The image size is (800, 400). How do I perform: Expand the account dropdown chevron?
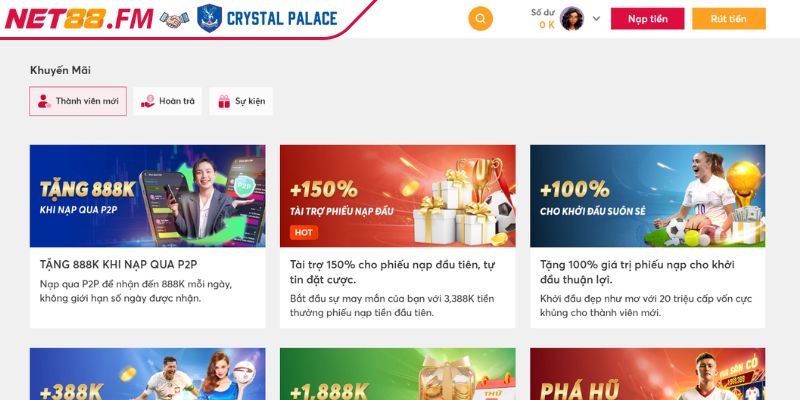pyautogui.click(x=596, y=19)
